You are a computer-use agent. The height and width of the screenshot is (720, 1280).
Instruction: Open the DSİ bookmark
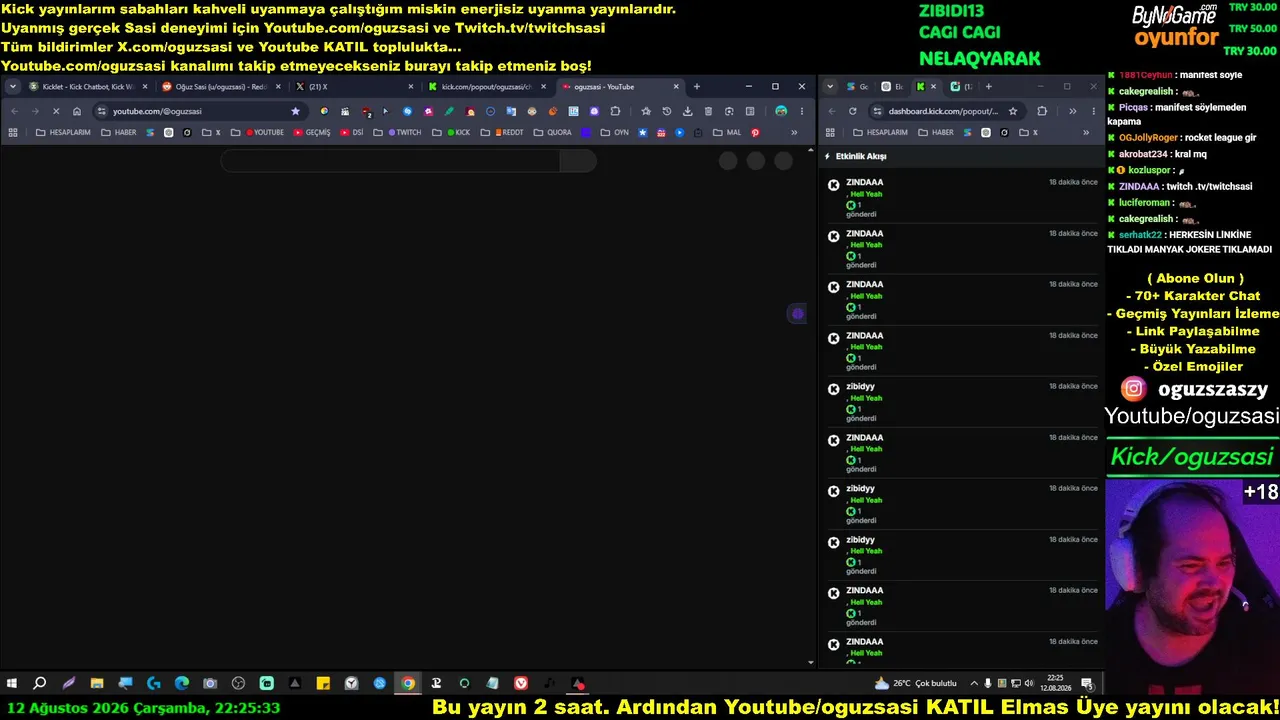tap(352, 132)
